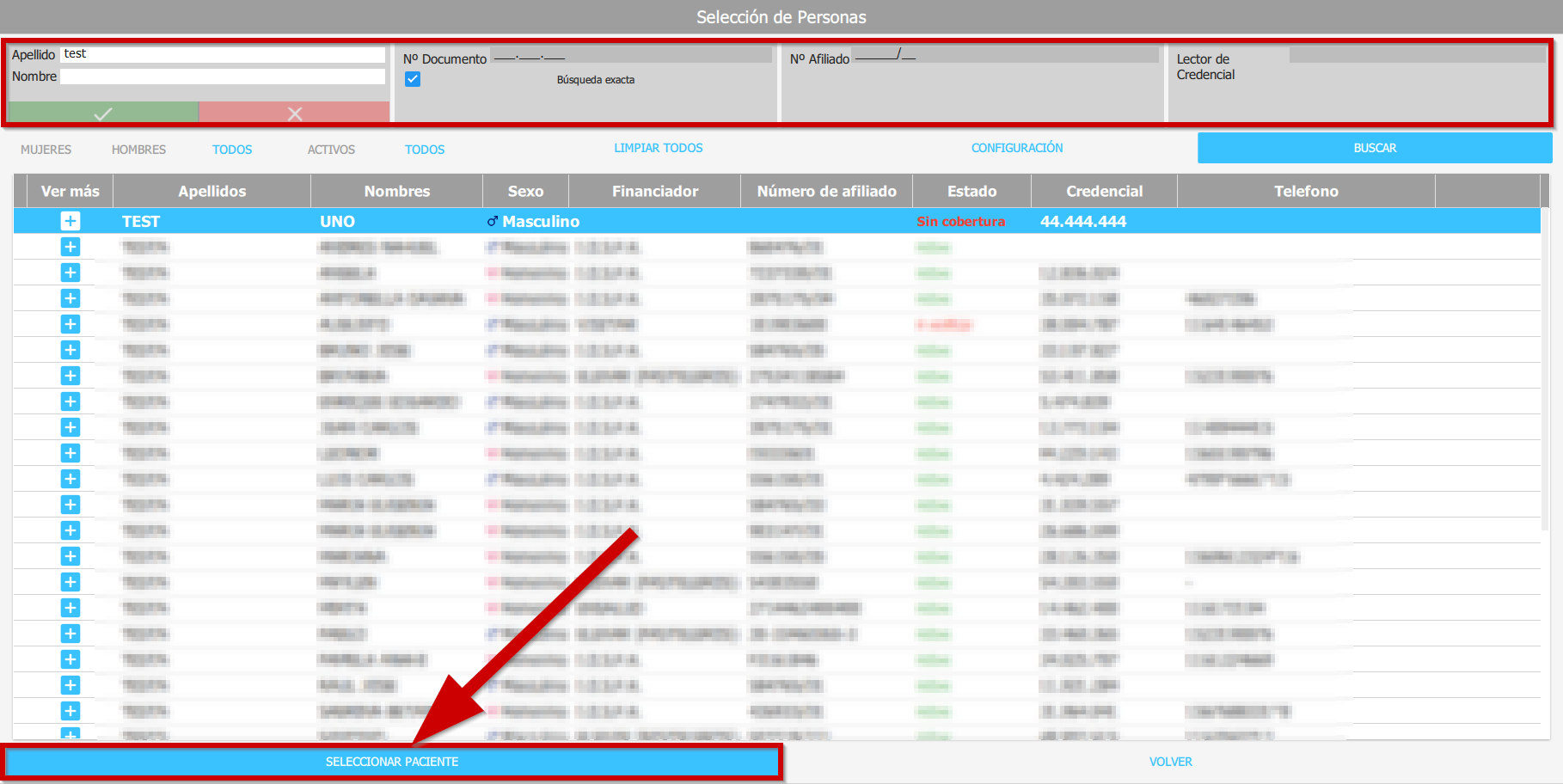Click LIMPIAR TODOS to clear filters
The height and width of the screenshot is (784, 1563).
coord(658,148)
